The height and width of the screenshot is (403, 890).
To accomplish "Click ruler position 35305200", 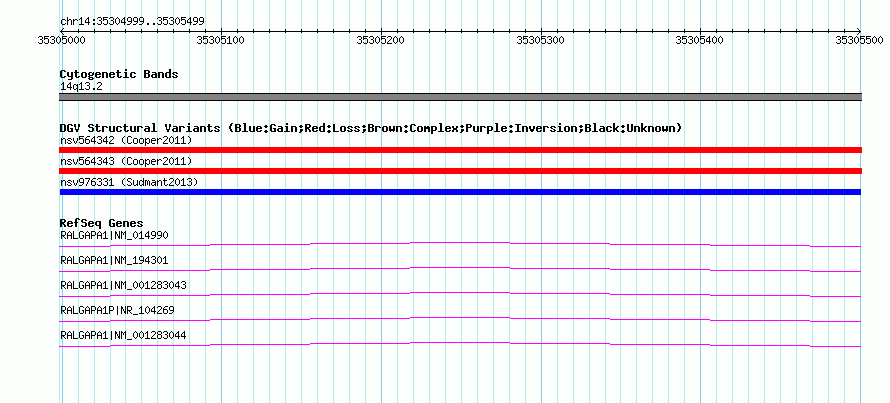I will pos(381,40).
